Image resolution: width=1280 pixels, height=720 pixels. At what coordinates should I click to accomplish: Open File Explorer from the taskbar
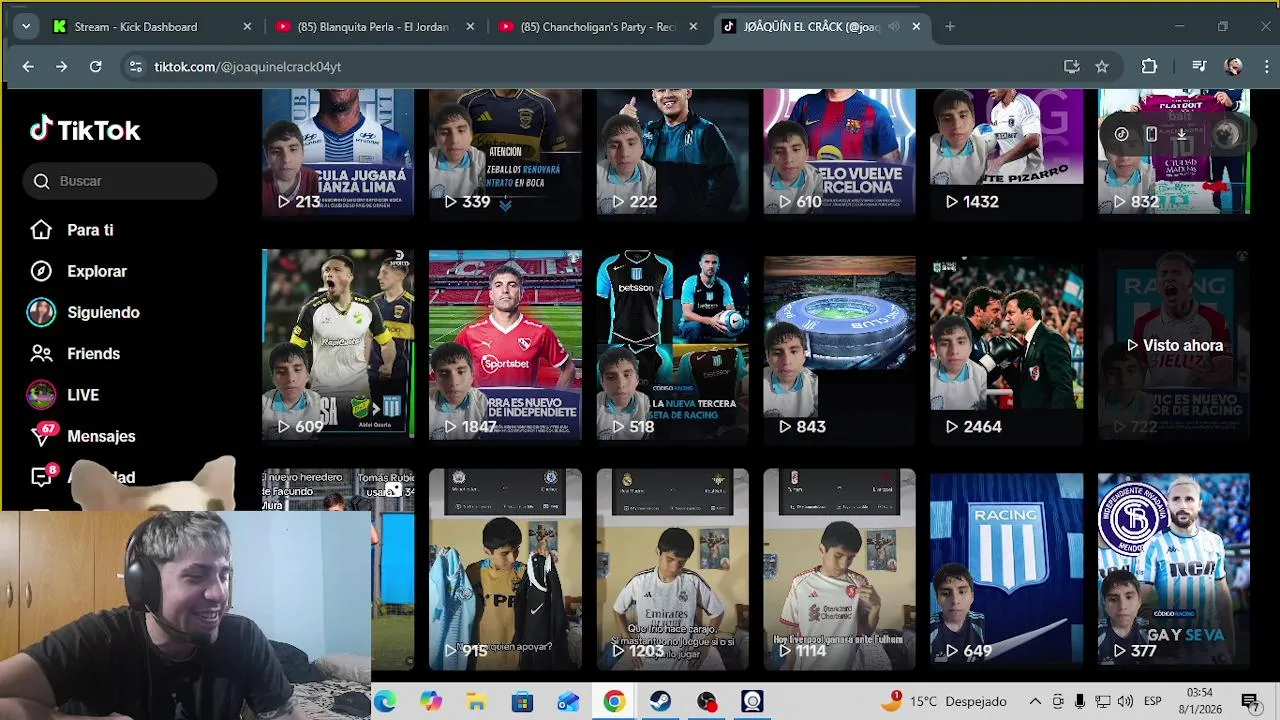pyautogui.click(x=476, y=702)
